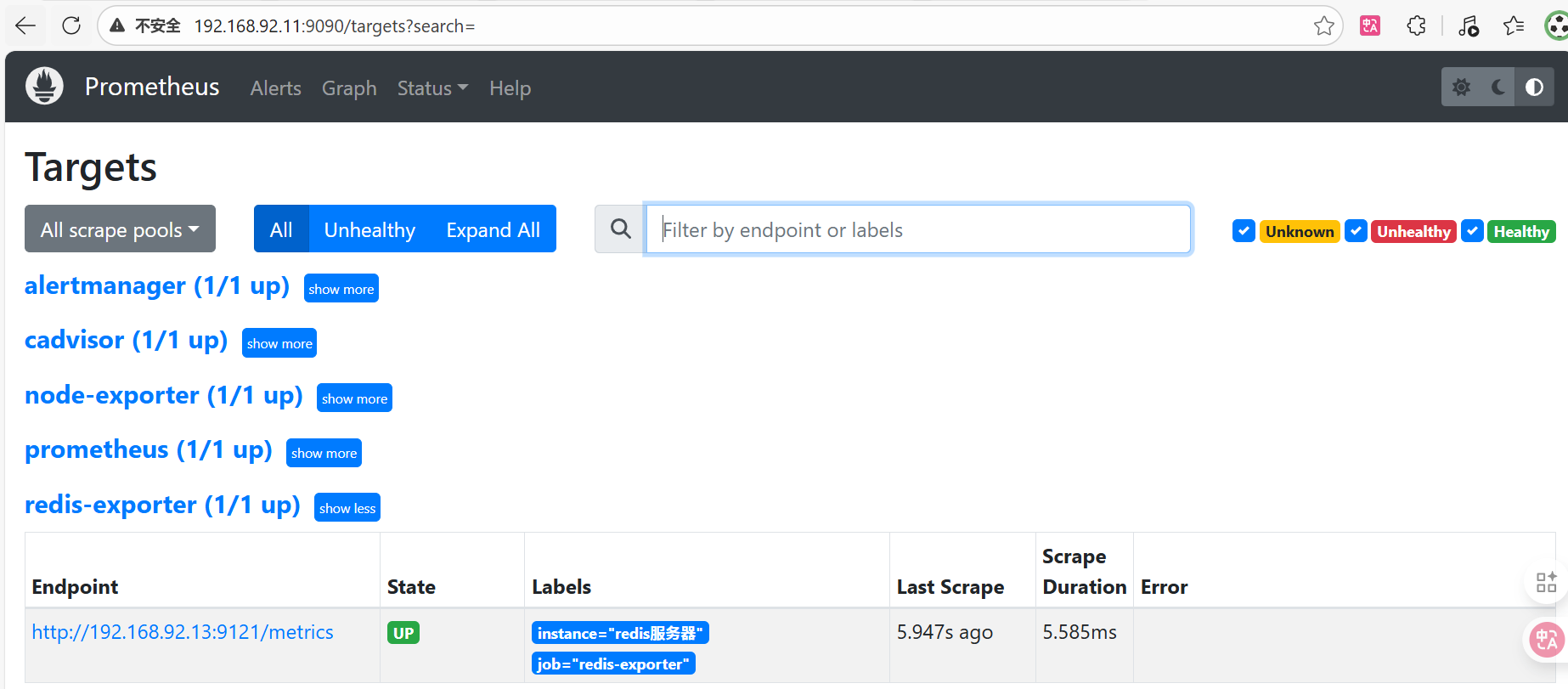This screenshot has height=689, width=1568.
Task: Expand node-exporter with show more
Action: pos(354,398)
